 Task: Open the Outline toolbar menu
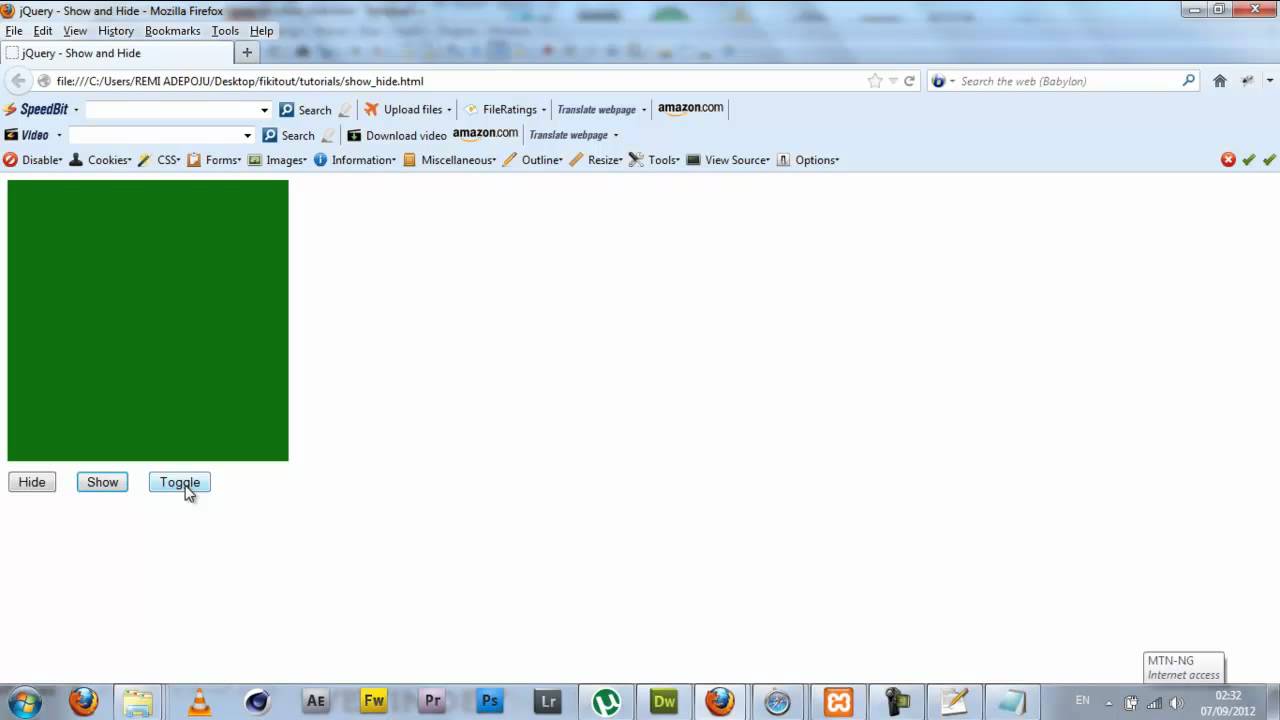pos(533,160)
